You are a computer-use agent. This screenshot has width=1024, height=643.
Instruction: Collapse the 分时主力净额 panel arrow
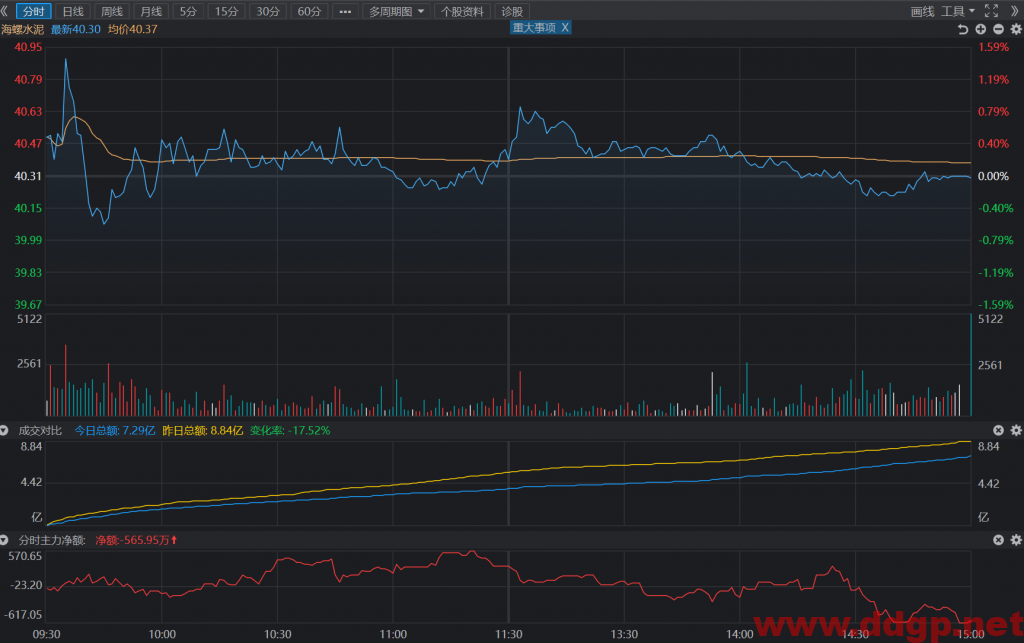pos(5,540)
